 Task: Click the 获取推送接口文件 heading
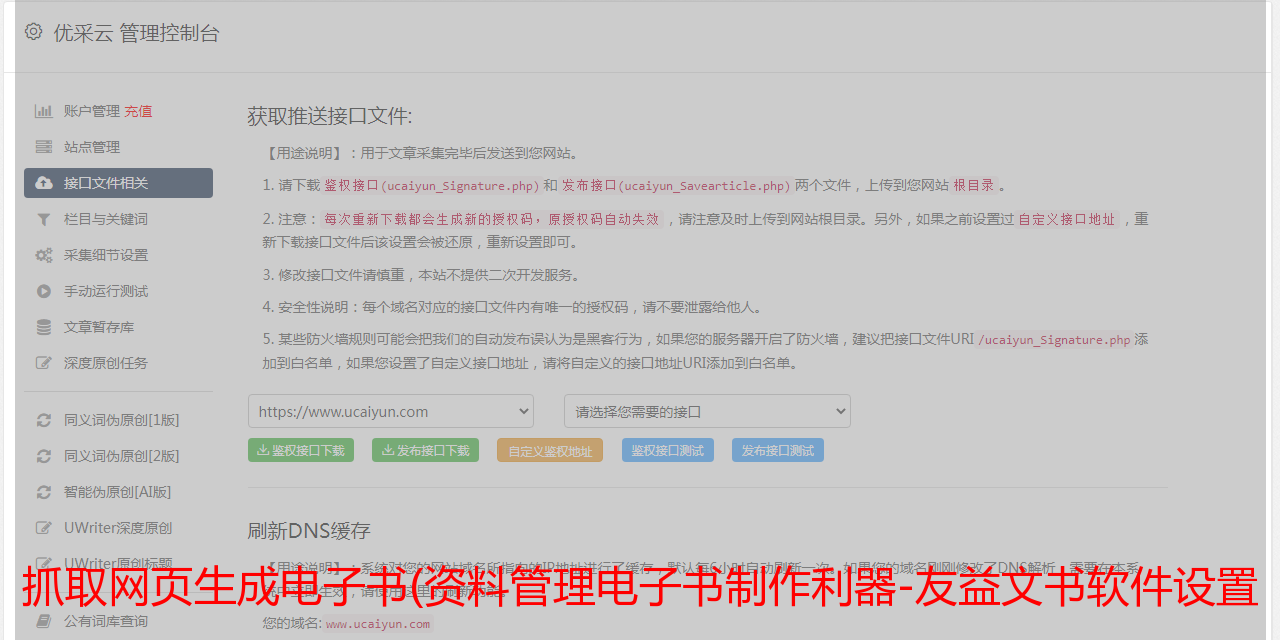tap(330, 116)
